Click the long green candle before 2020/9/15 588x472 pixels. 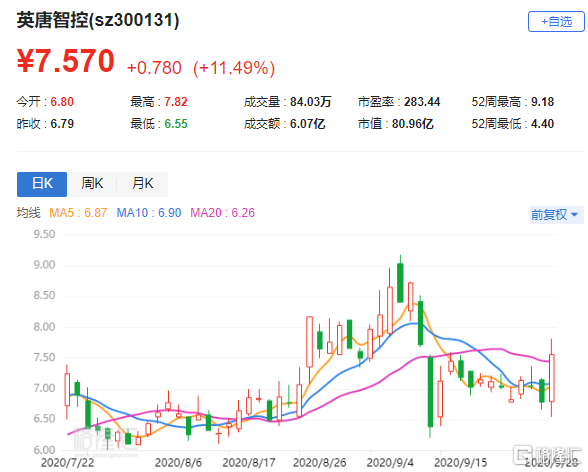430,392
